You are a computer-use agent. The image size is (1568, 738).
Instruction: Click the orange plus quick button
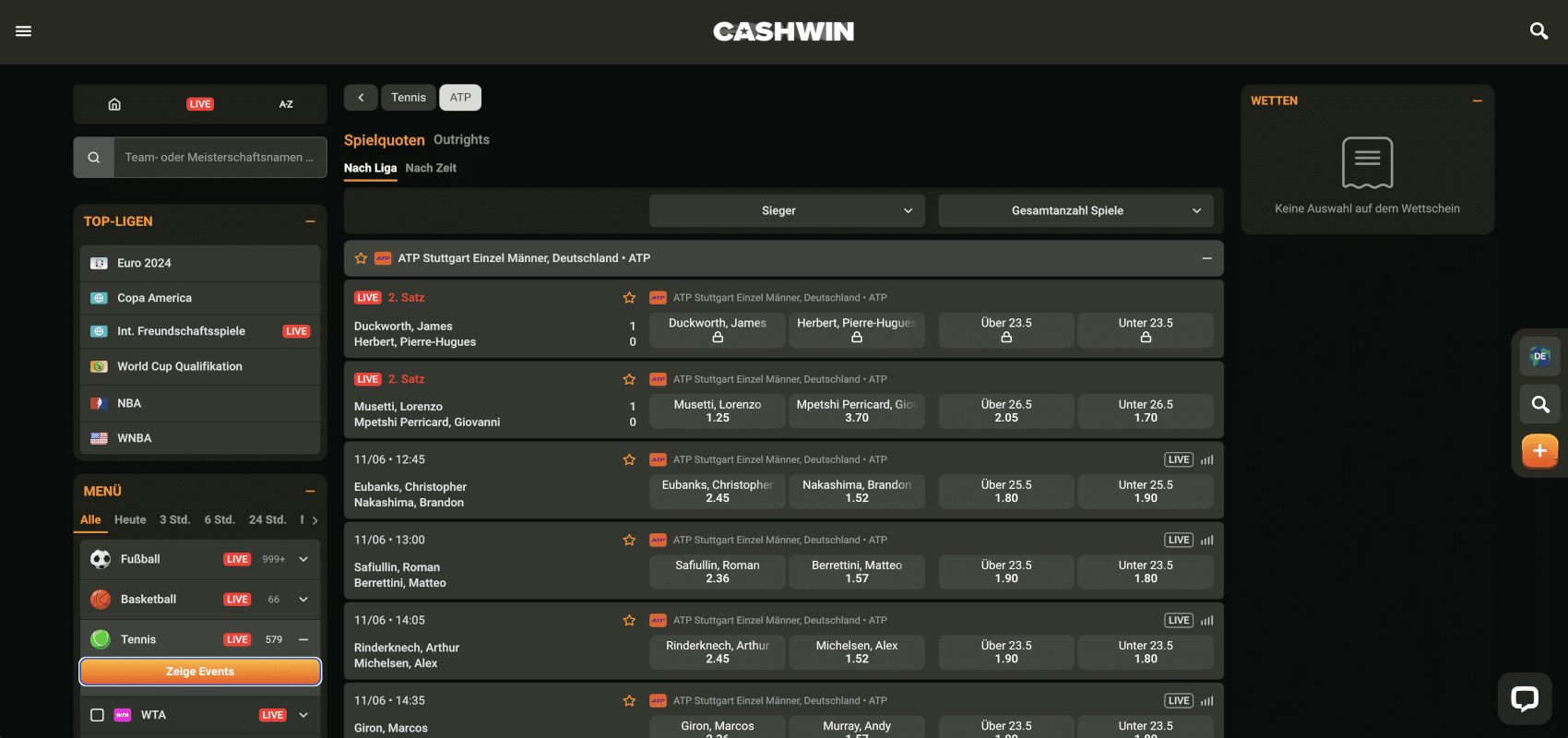(x=1539, y=451)
